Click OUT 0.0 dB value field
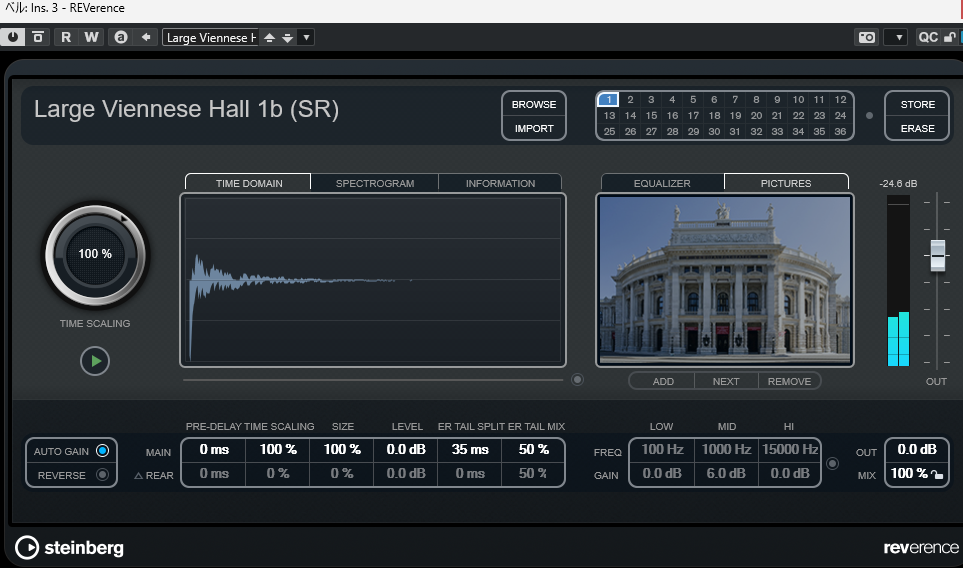Screen dimensions: 963x568 pyautogui.click(x=917, y=449)
